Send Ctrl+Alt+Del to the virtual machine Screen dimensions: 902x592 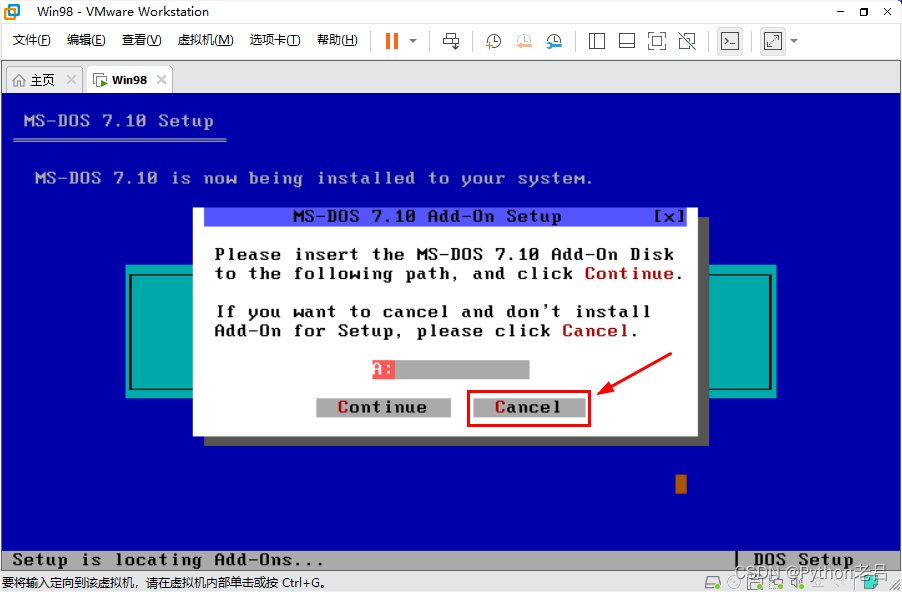[451, 41]
